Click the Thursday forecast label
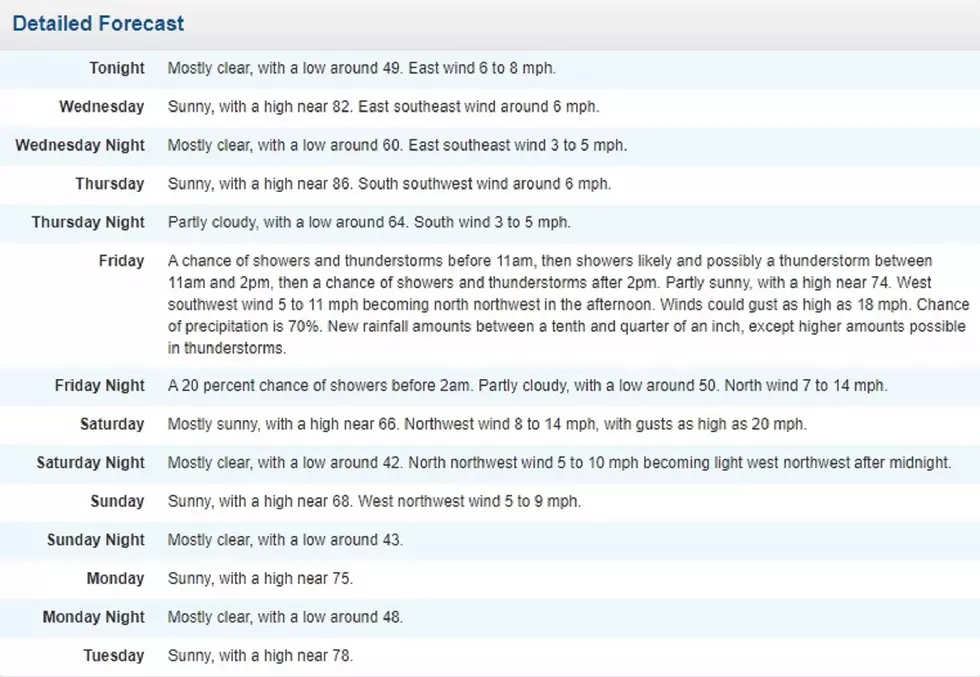The height and width of the screenshot is (677, 980). [x=110, y=184]
